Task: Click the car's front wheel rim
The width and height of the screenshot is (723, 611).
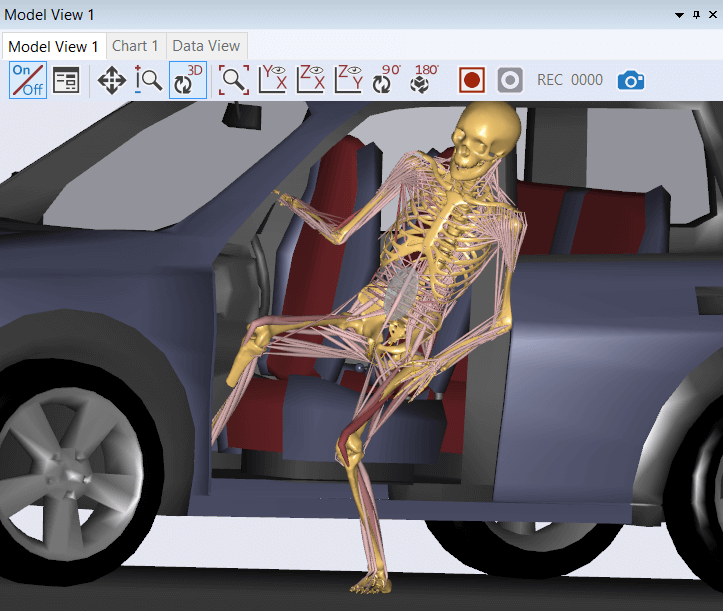Action: (x=71, y=473)
